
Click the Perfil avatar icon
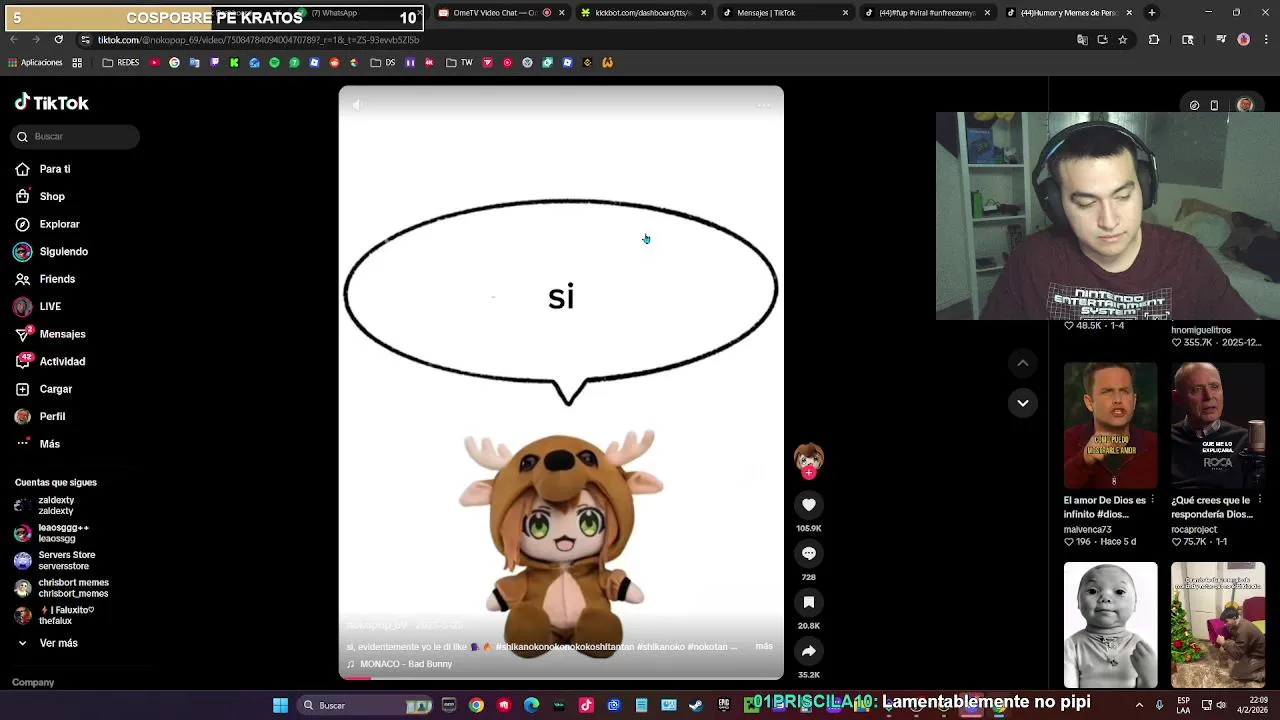pyautogui.click(x=22, y=416)
